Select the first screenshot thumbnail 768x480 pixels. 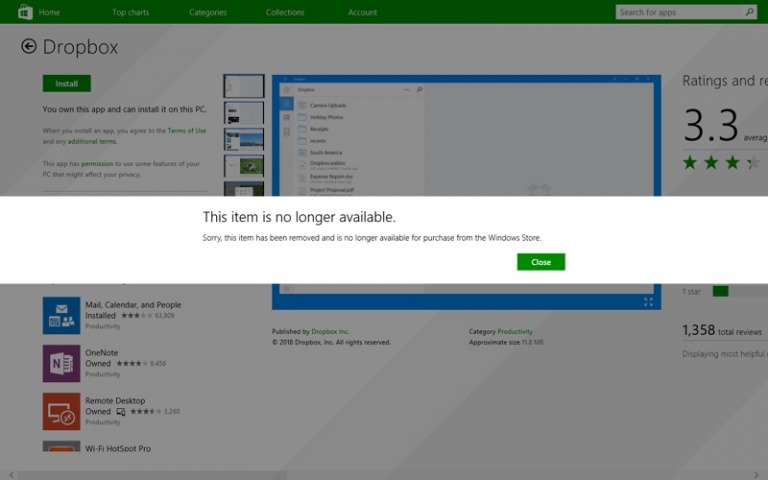[244, 86]
